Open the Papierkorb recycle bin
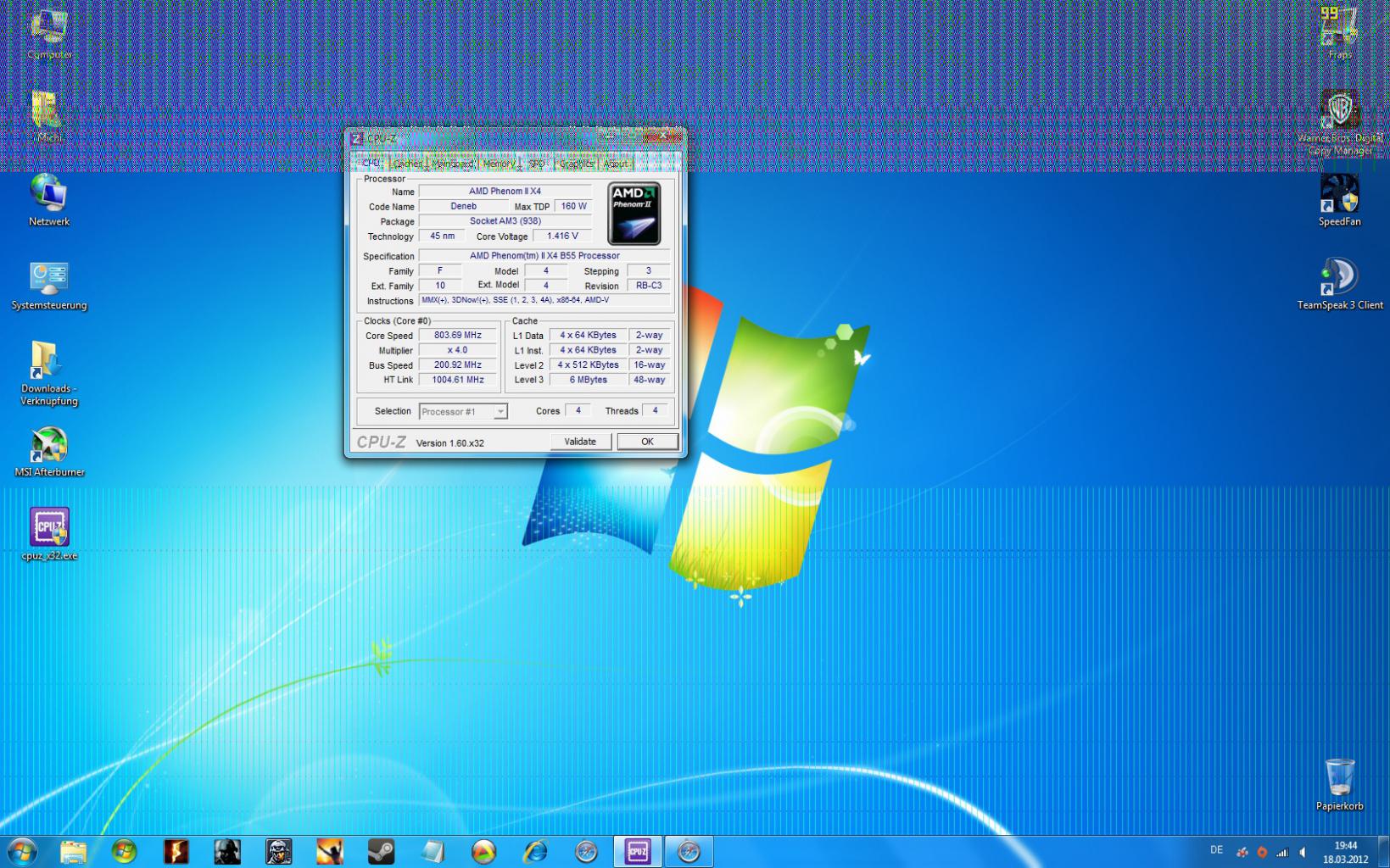The width and height of the screenshot is (1390, 868). click(x=1339, y=779)
